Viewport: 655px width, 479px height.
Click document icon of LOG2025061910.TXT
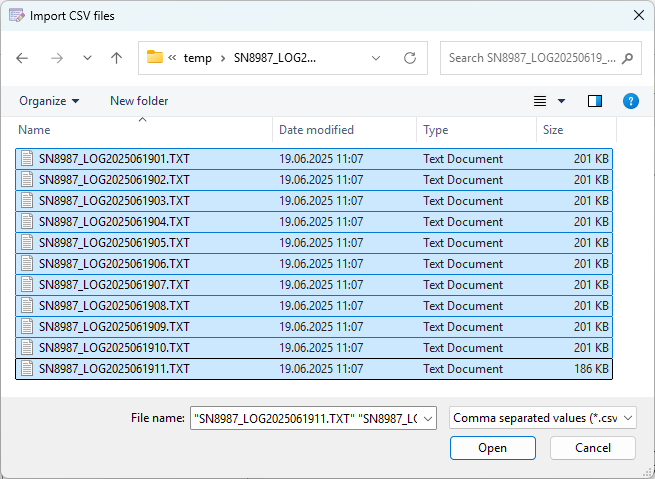pyautogui.click(x=27, y=347)
